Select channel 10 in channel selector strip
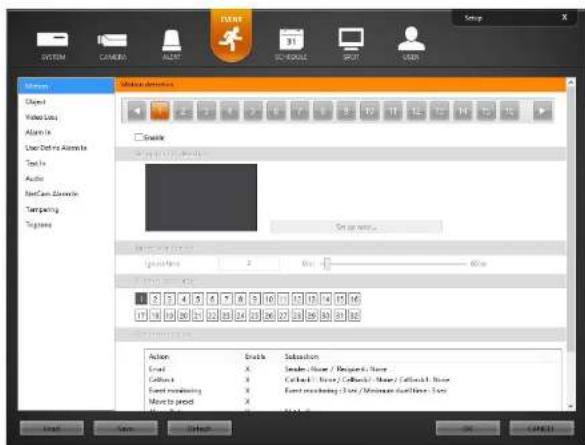Viewport: 585px width, 445px height. 369,111
